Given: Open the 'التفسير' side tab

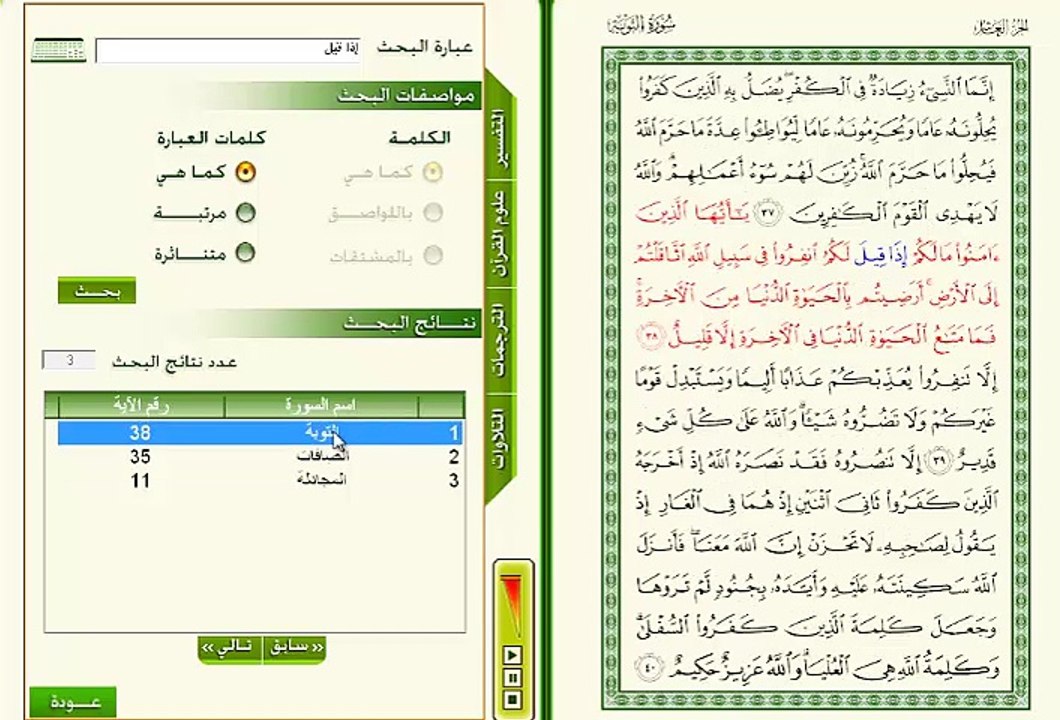Looking at the screenshot, I should (x=501, y=137).
